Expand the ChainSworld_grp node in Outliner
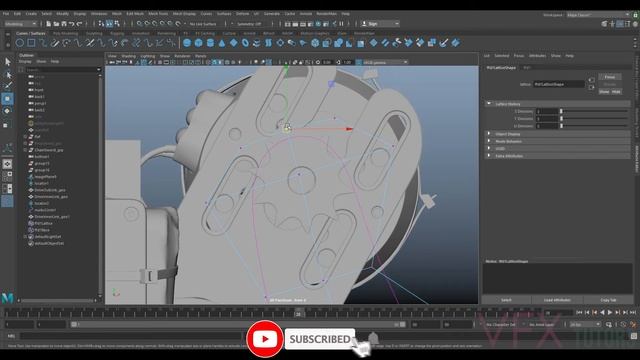The height and width of the screenshot is (360, 640). coord(25,150)
